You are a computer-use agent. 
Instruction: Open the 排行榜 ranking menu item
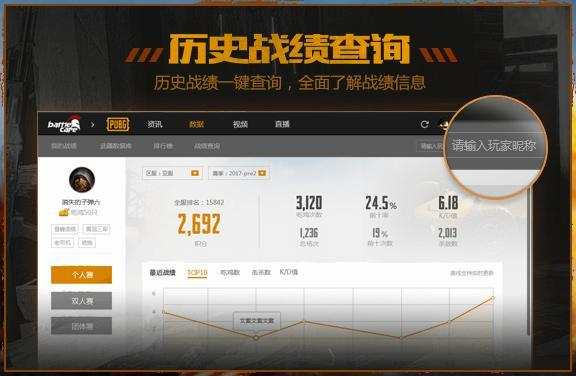[x=163, y=146]
